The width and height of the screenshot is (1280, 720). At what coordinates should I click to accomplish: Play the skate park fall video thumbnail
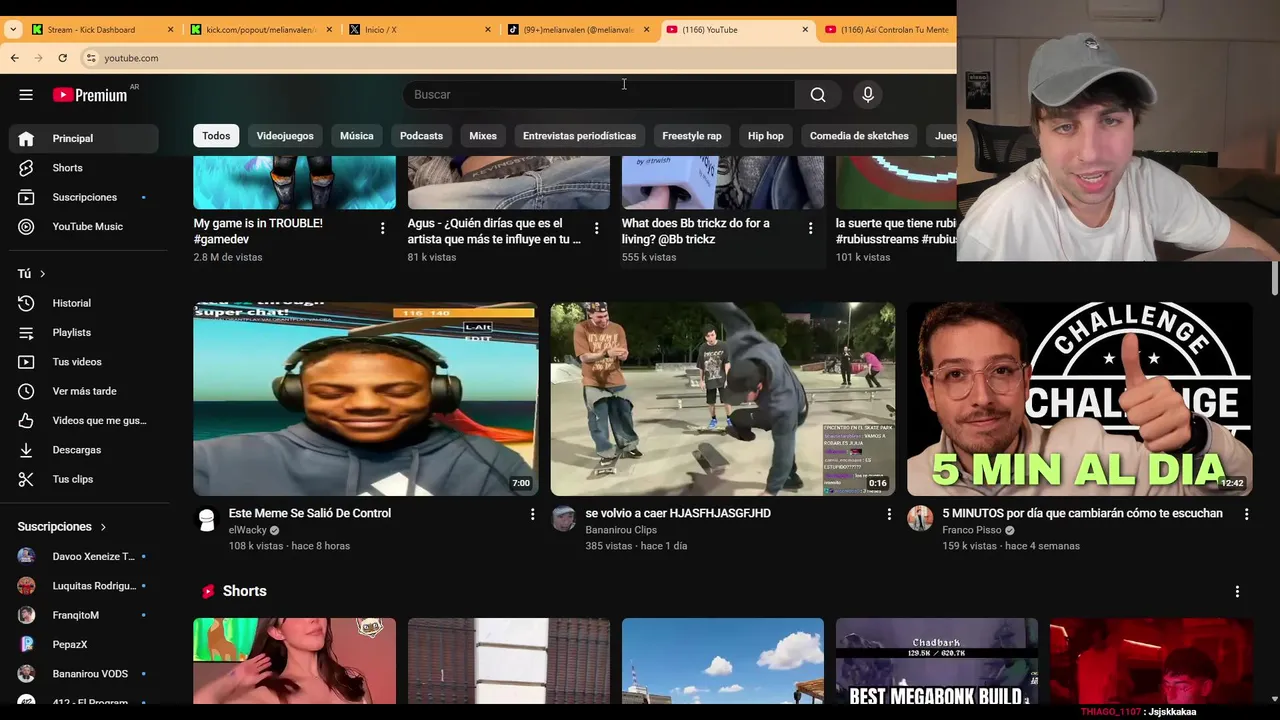[723, 399]
